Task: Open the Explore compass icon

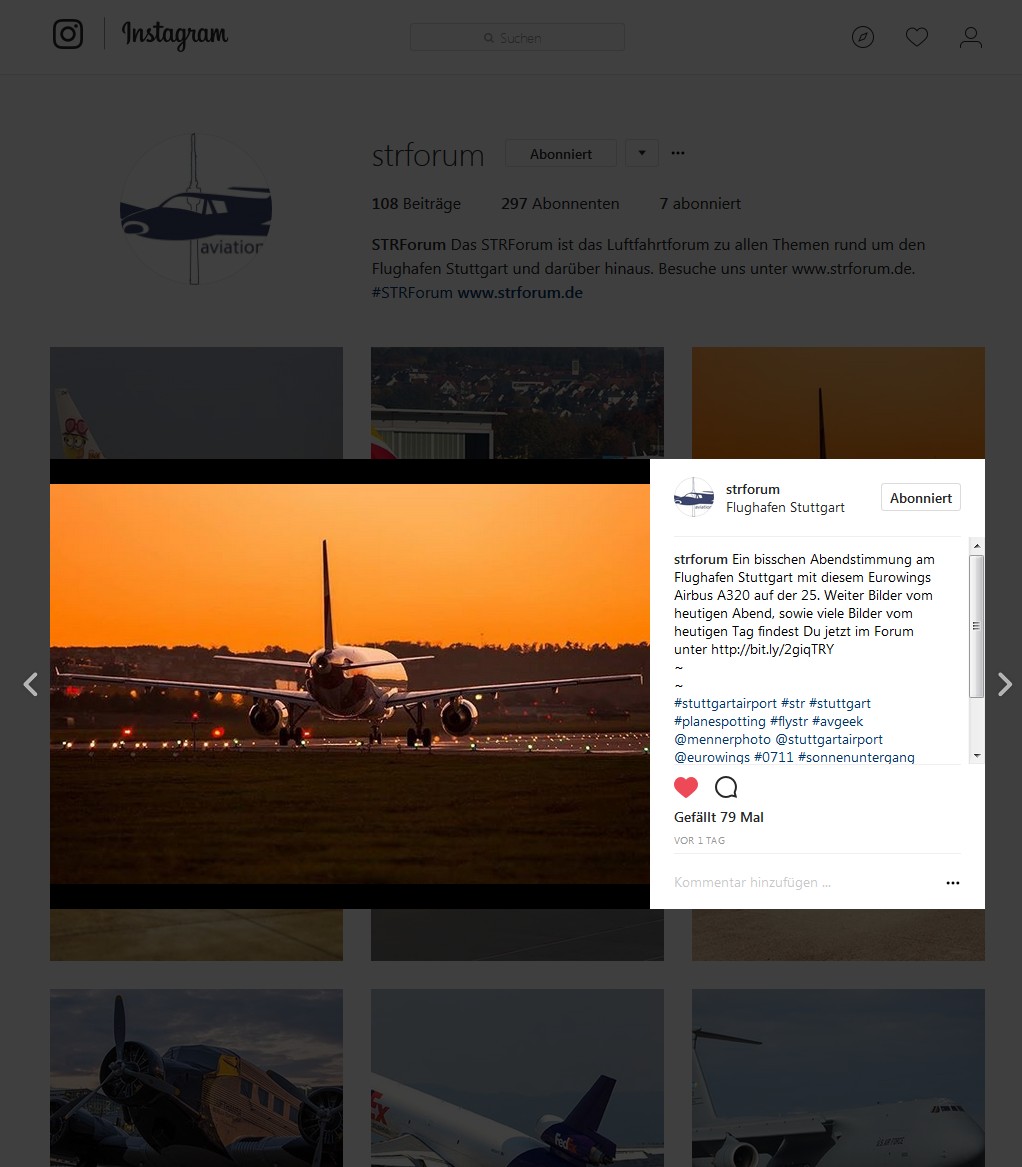Action: click(x=863, y=37)
